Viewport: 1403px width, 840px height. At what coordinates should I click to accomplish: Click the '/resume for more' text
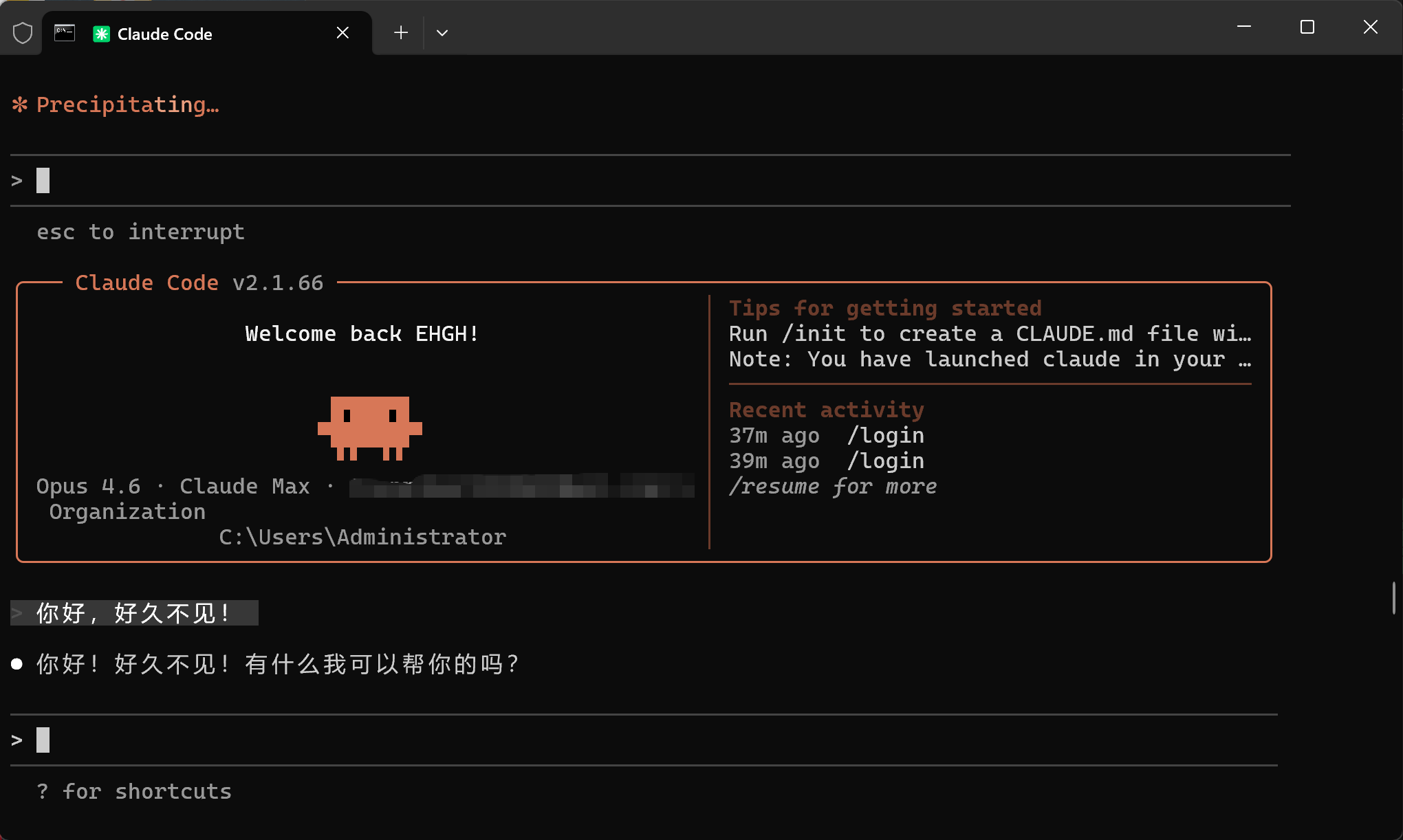pos(833,486)
